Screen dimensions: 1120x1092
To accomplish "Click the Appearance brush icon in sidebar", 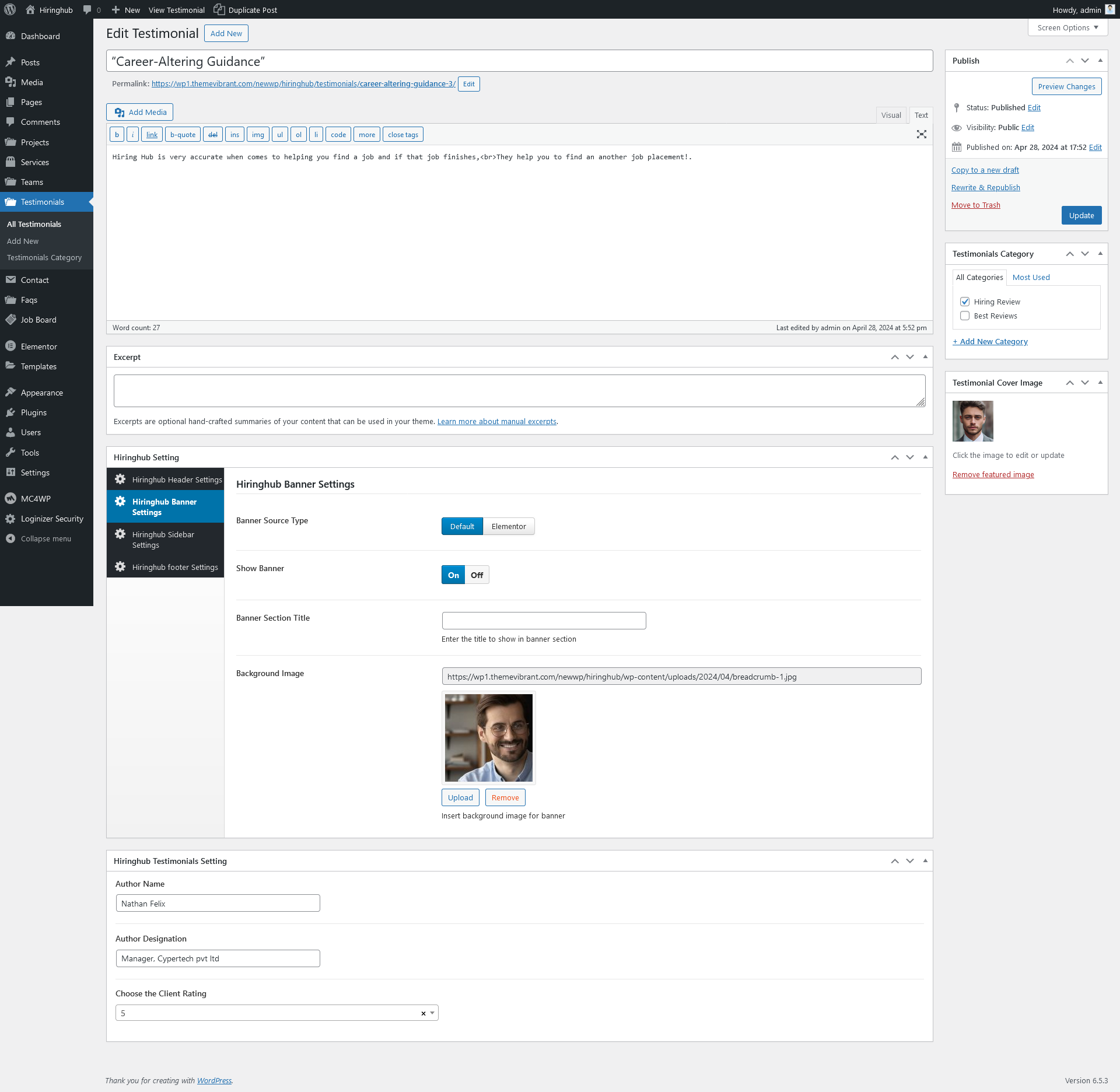I will (x=10, y=393).
